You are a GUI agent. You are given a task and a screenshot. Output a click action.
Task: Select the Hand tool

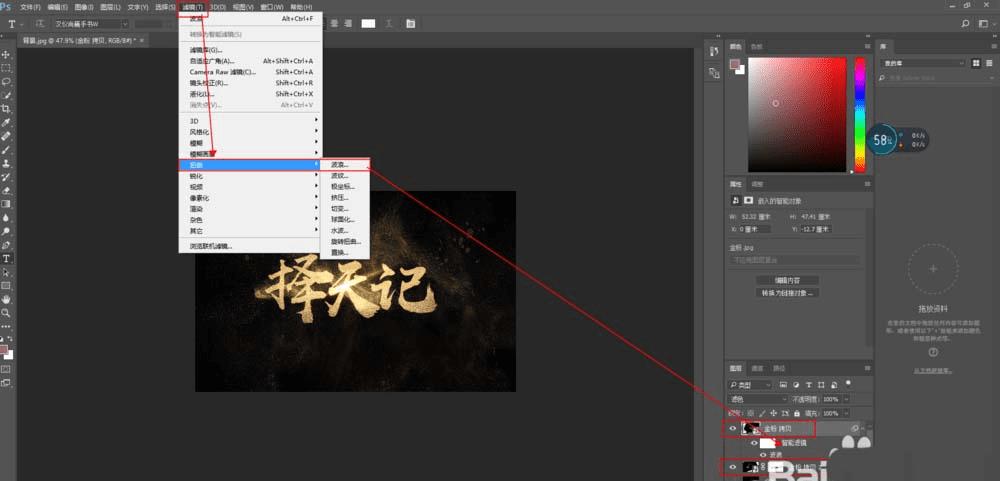coord(6,299)
